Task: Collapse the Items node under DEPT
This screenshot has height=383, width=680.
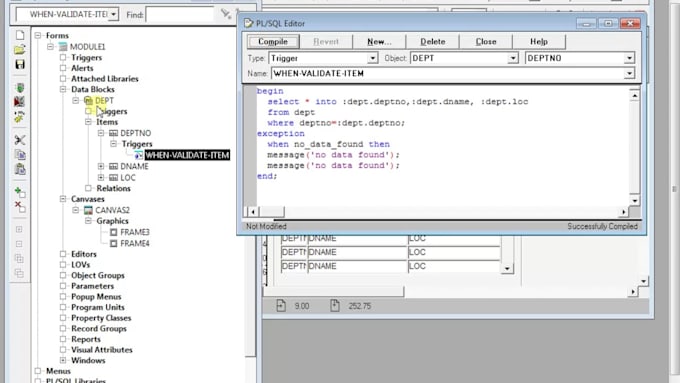Action: coord(88,122)
